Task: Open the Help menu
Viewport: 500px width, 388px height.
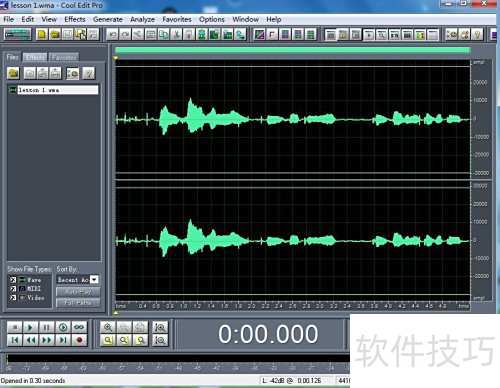Action: 274,19
